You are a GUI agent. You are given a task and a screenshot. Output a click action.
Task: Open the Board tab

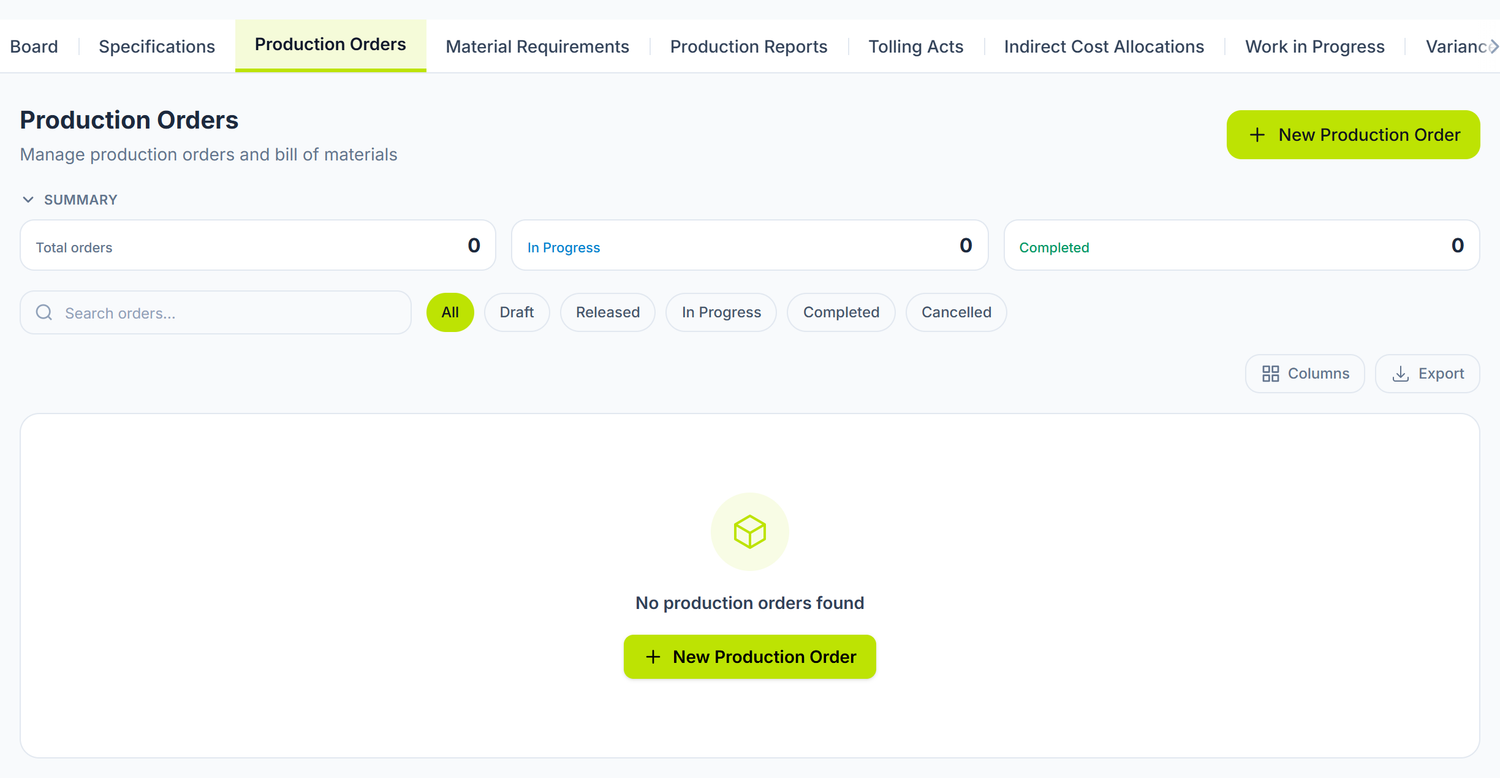[34, 47]
